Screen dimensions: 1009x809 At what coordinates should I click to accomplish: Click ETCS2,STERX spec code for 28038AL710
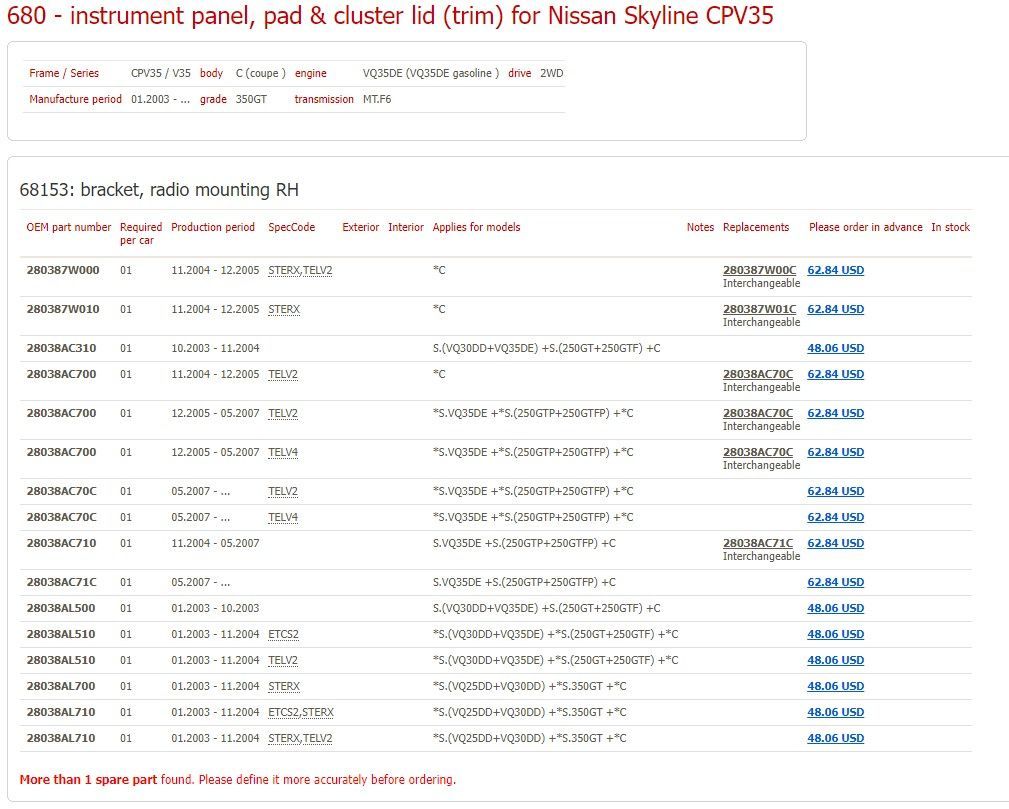coord(301,712)
